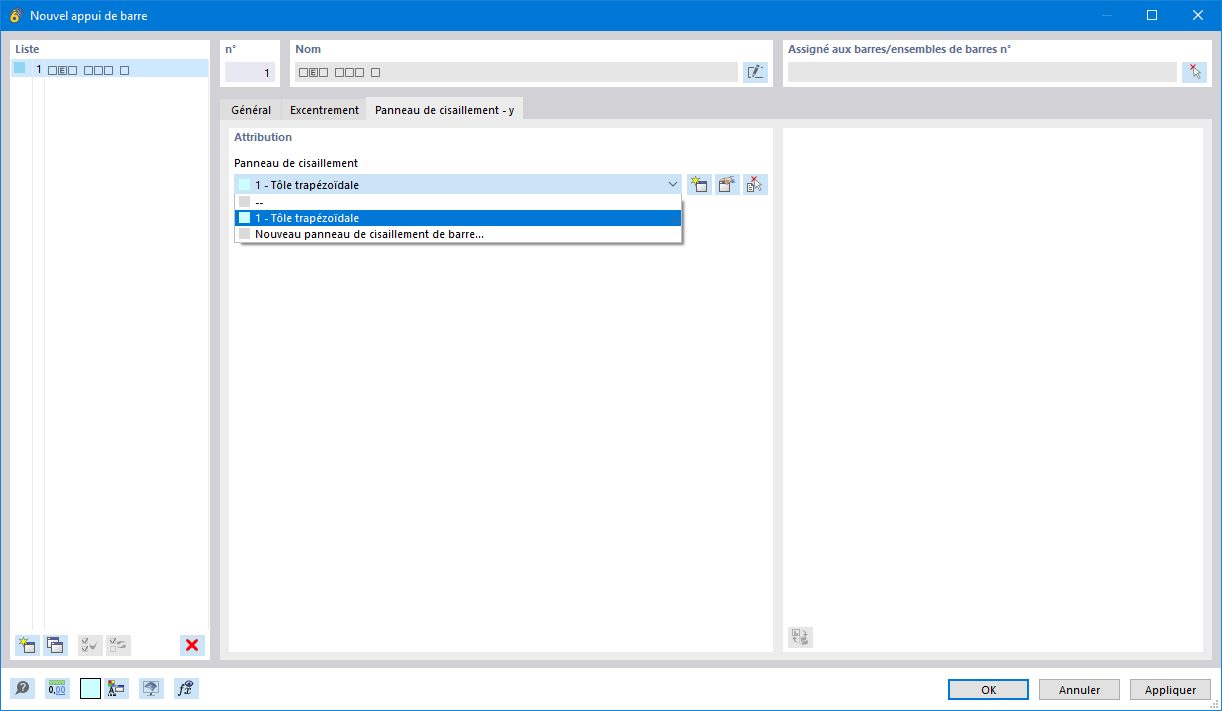The image size is (1222, 711).
Task: Click the n° number field showing 1
Action: [249, 72]
